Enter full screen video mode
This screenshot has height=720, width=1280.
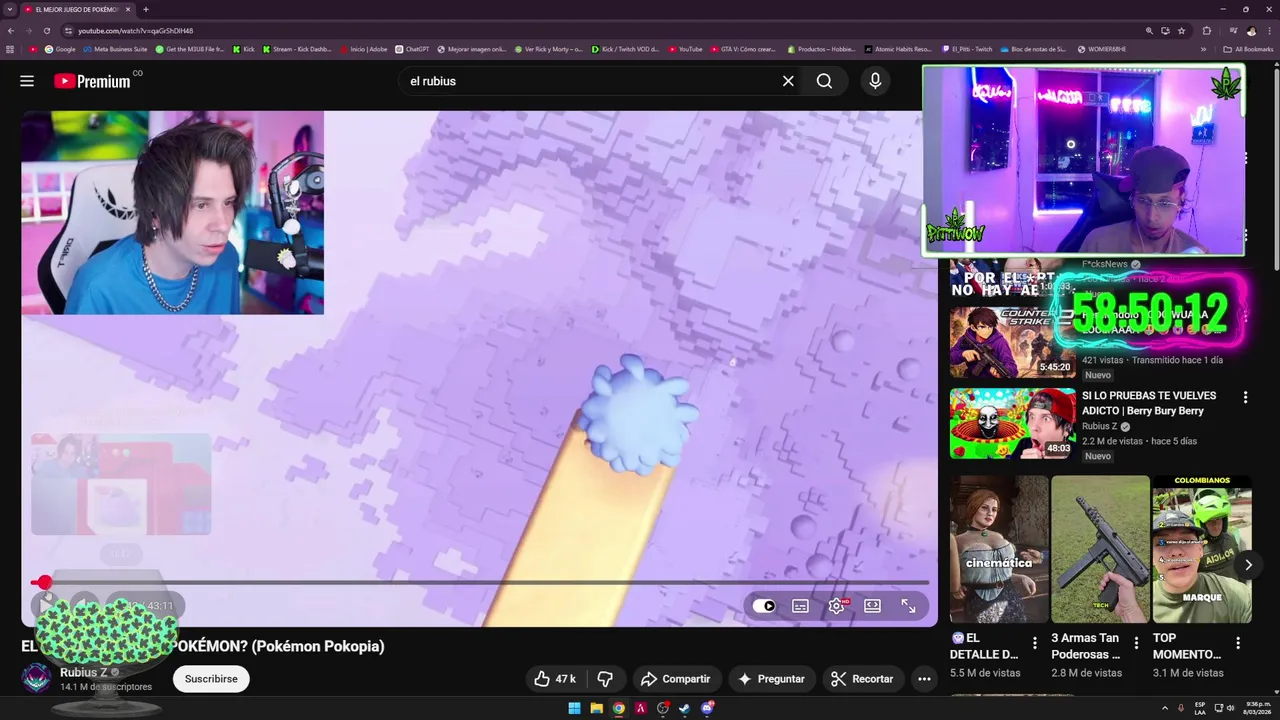[908, 606]
